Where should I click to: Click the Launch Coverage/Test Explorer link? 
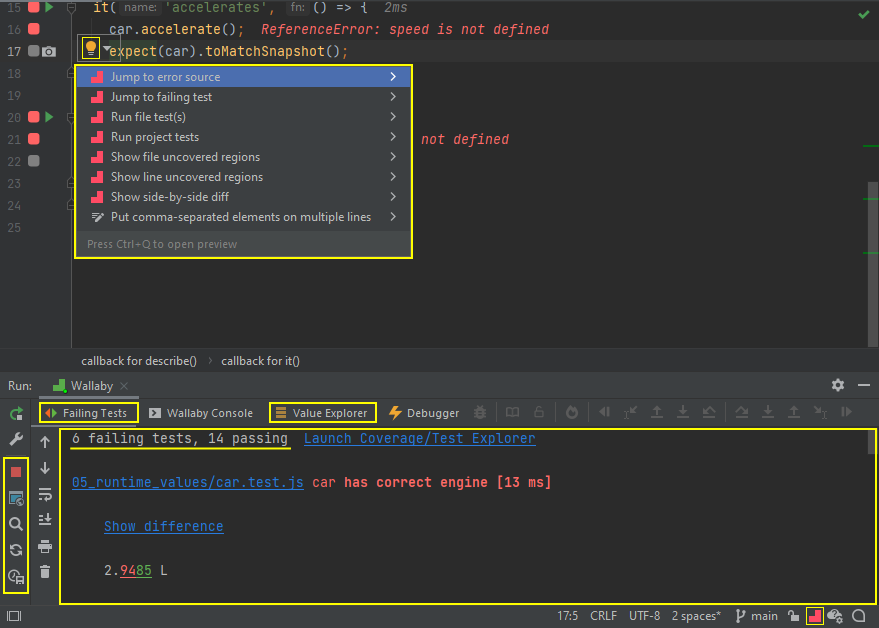[x=420, y=438]
